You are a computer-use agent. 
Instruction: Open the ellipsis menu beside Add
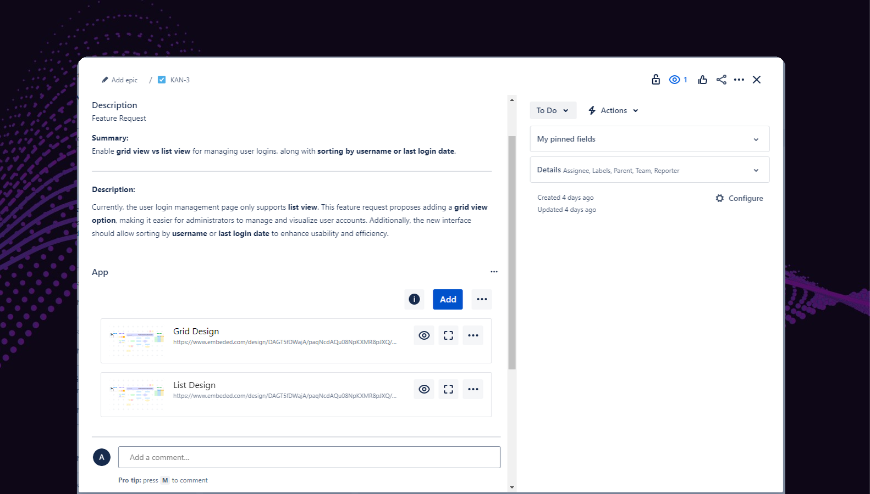coord(482,299)
